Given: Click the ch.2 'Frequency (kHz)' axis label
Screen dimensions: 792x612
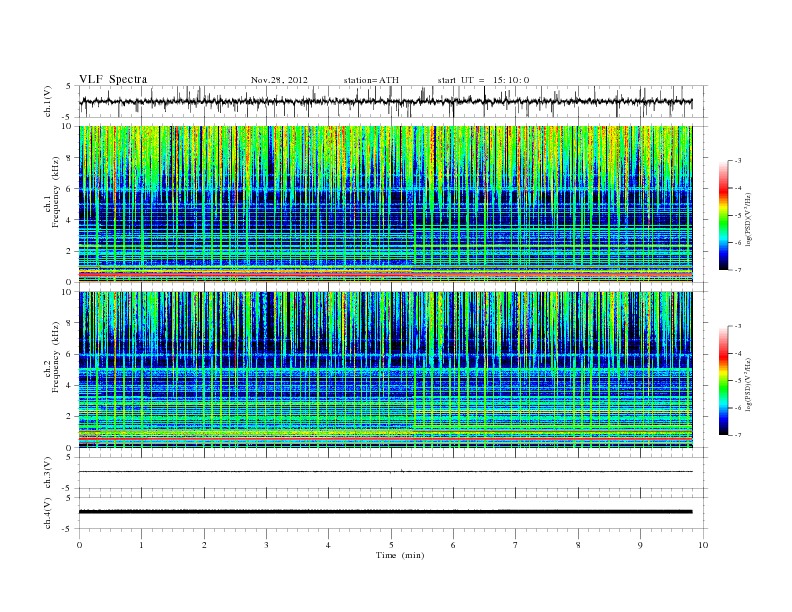Looking at the screenshot, I should click(56, 356).
